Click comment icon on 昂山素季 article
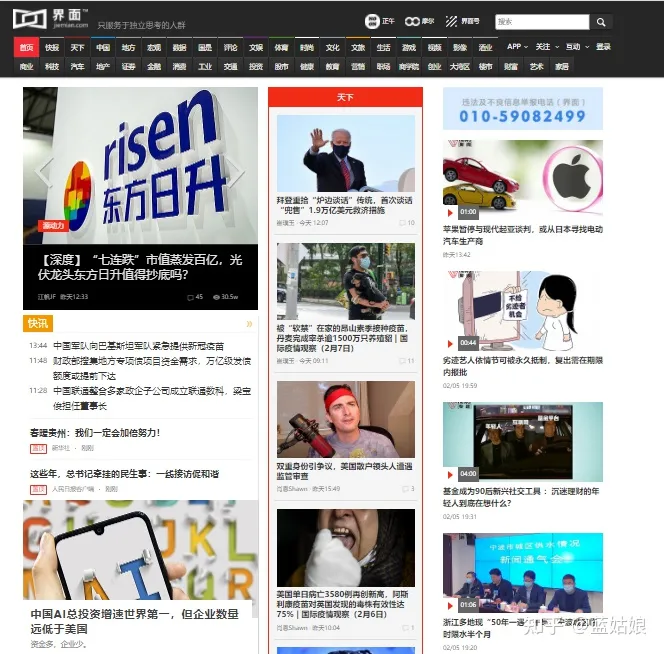This screenshot has height=654, width=664. click(402, 361)
